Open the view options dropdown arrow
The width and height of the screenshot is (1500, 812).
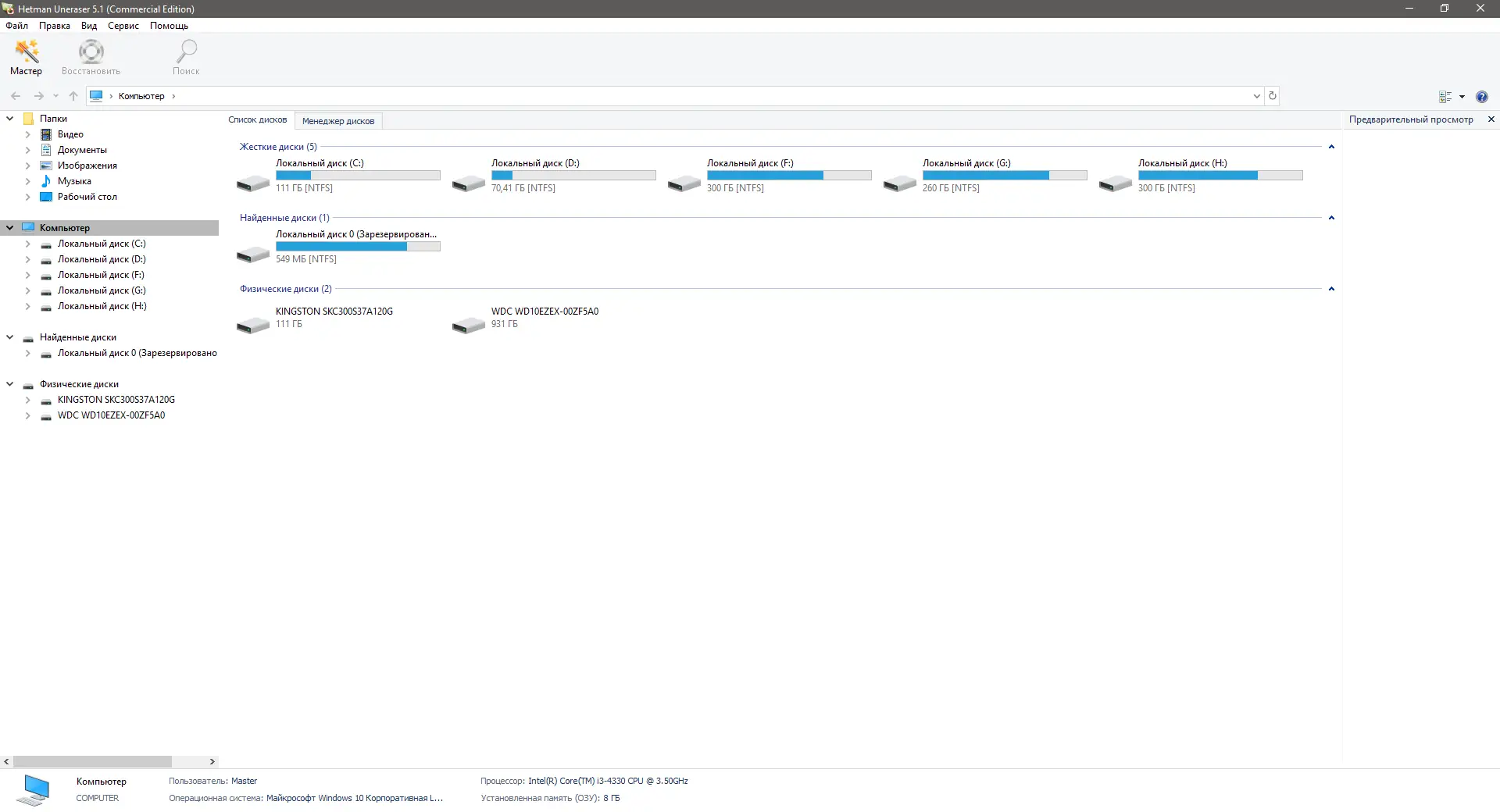coord(1462,97)
